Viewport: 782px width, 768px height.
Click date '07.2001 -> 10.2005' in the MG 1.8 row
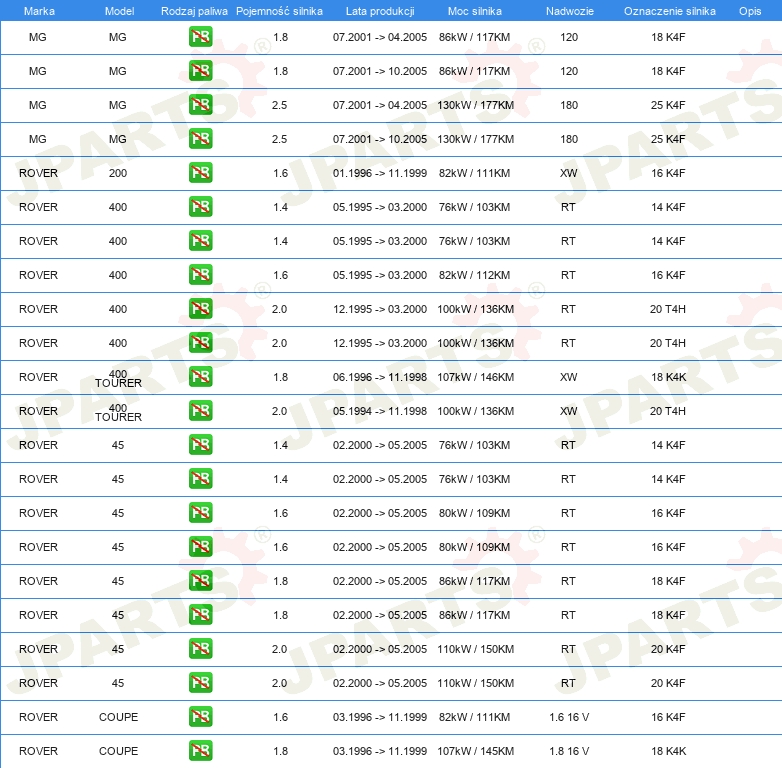380,71
